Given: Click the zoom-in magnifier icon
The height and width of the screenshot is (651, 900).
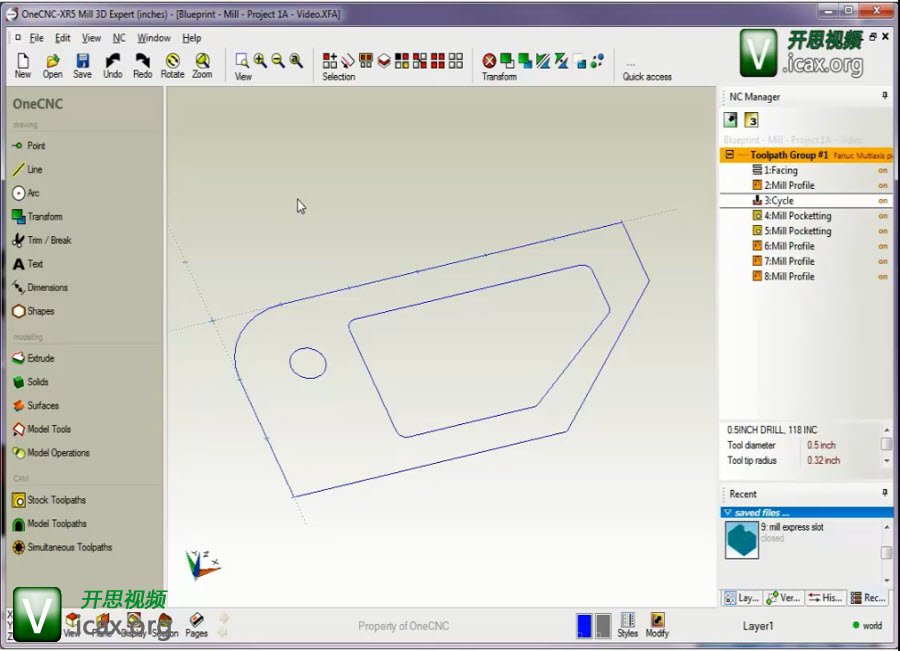Looking at the screenshot, I should pyautogui.click(x=260, y=60).
